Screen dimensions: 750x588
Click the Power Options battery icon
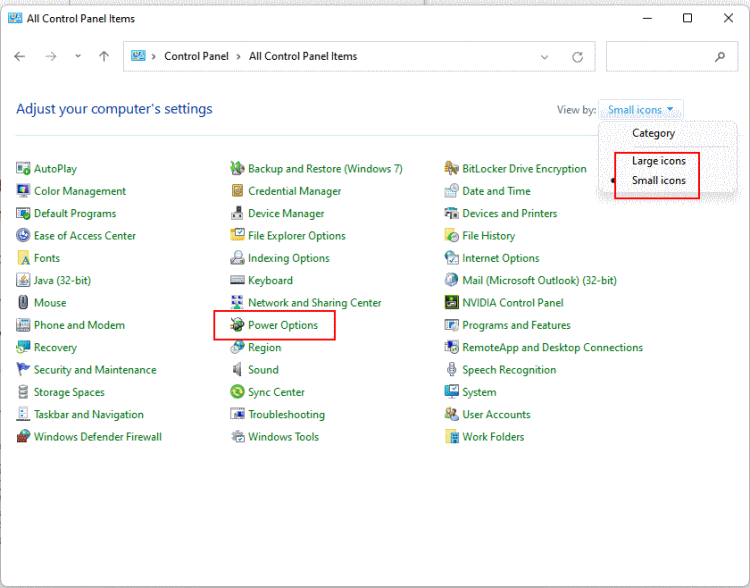[x=237, y=325]
